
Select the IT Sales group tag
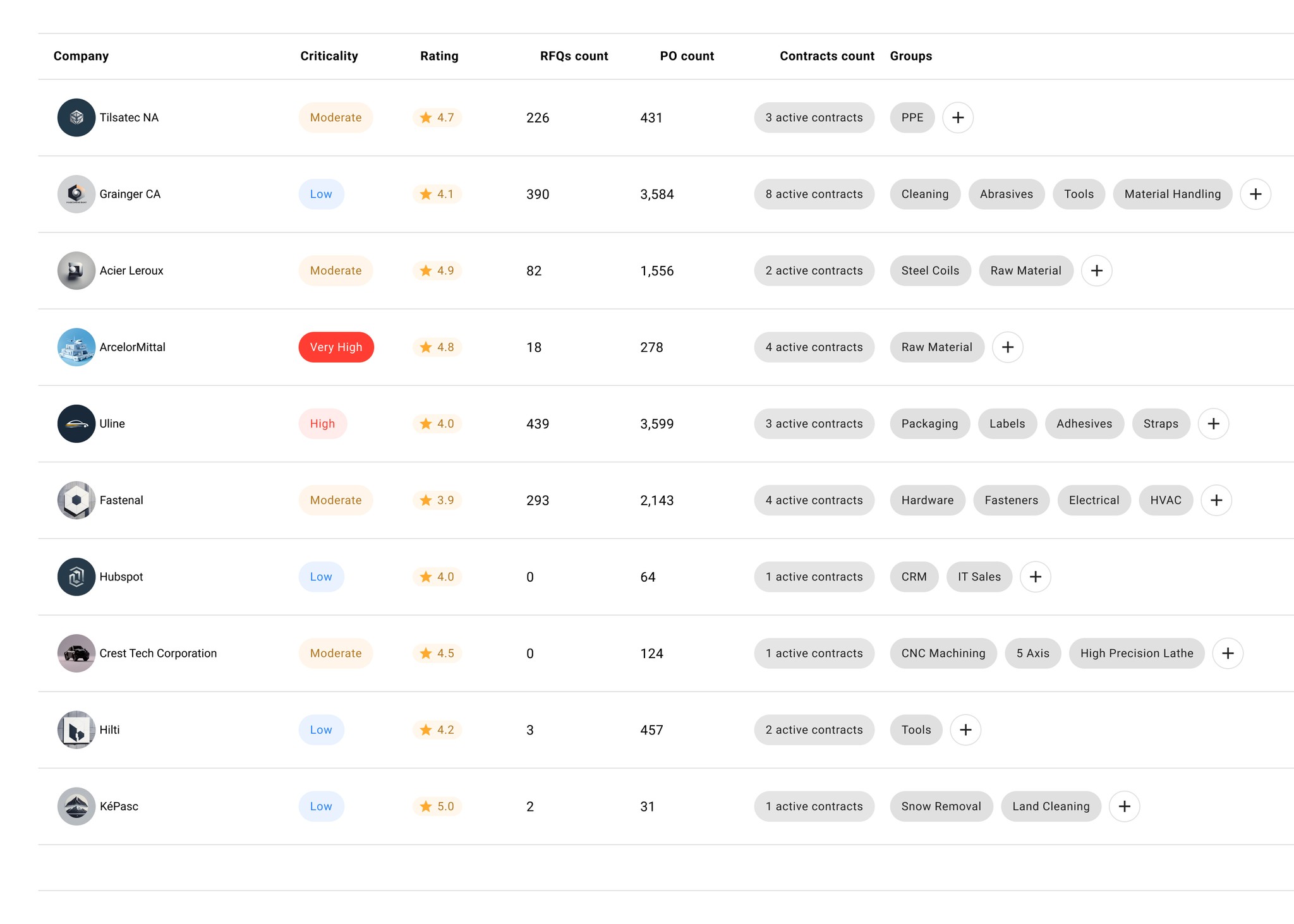[979, 577]
